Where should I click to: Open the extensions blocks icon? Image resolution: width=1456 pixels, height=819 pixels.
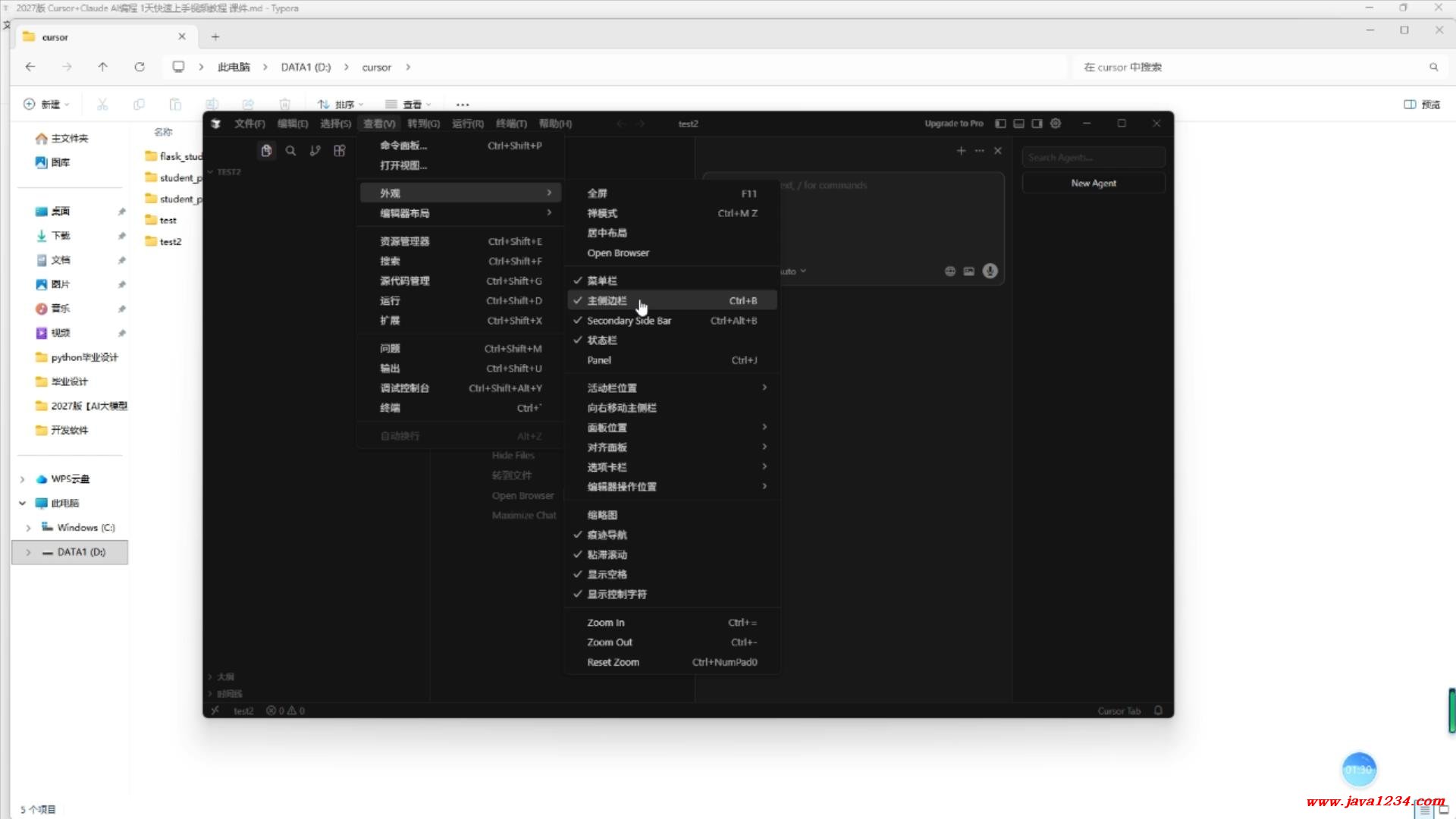[340, 151]
